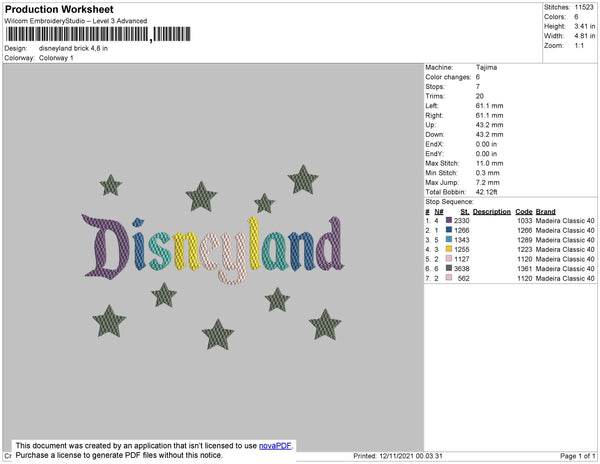Click the Trims value 20
The image size is (600, 464).
480,96
